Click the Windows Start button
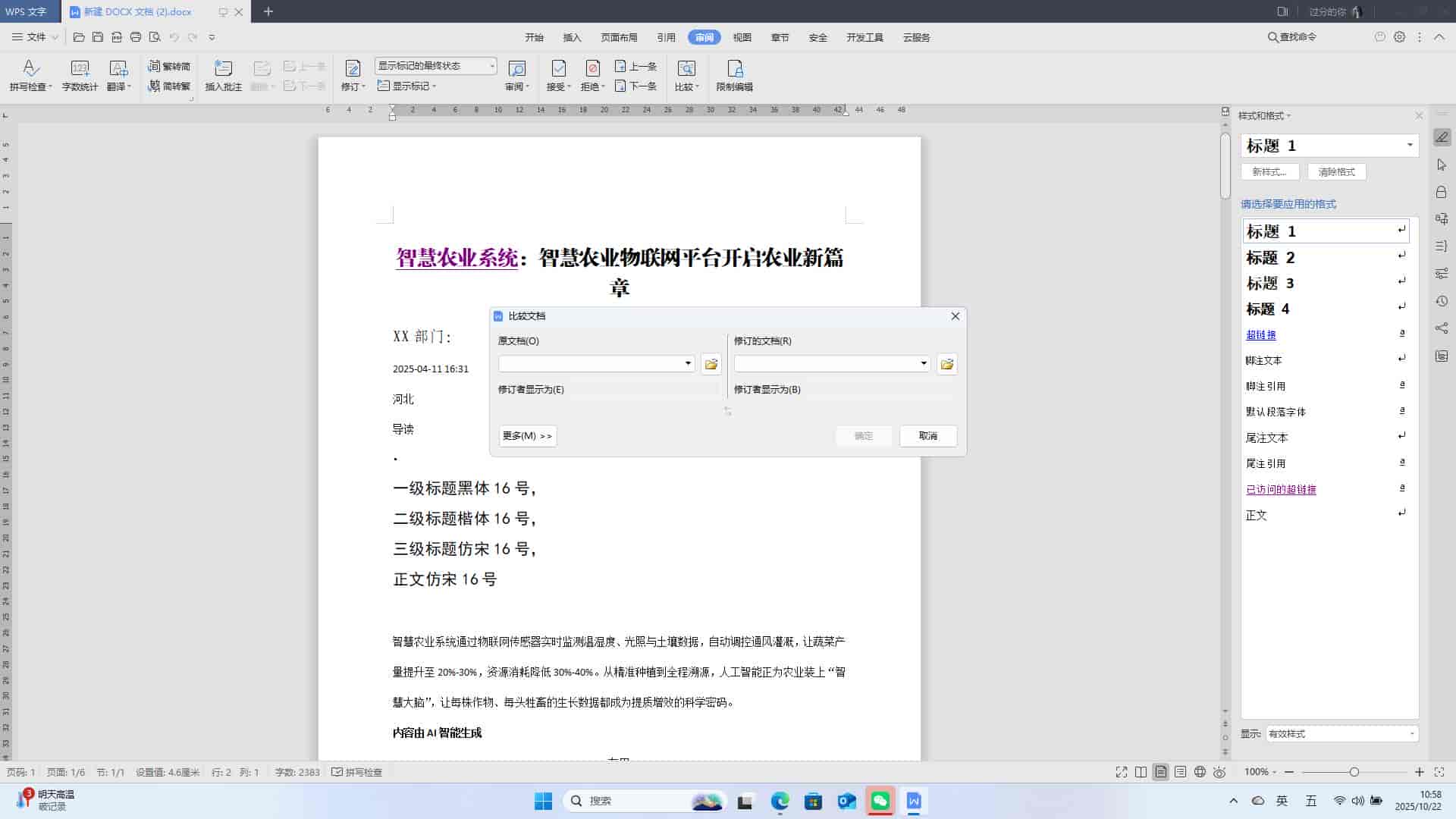This screenshot has width=1456, height=819. pyautogui.click(x=543, y=801)
